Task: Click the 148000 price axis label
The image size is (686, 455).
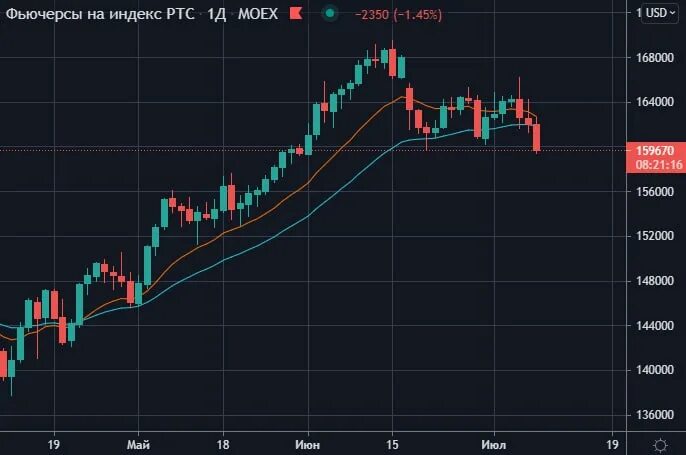Action: (x=654, y=280)
